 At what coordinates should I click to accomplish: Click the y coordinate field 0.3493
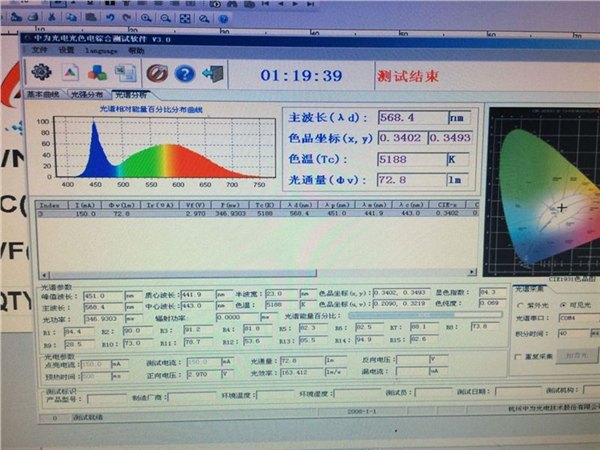click(450, 138)
